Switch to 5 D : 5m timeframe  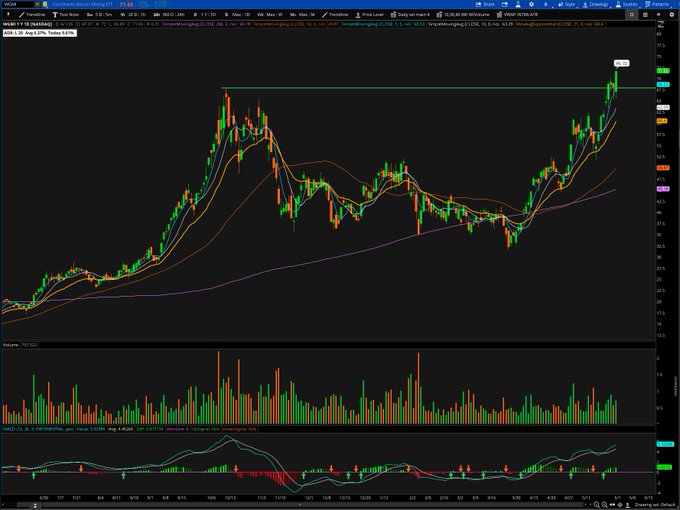click(100, 14)
